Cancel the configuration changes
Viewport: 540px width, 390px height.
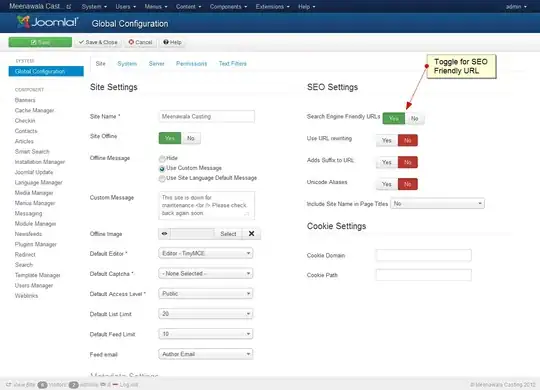pyautogui.click(x=141, y=42)
